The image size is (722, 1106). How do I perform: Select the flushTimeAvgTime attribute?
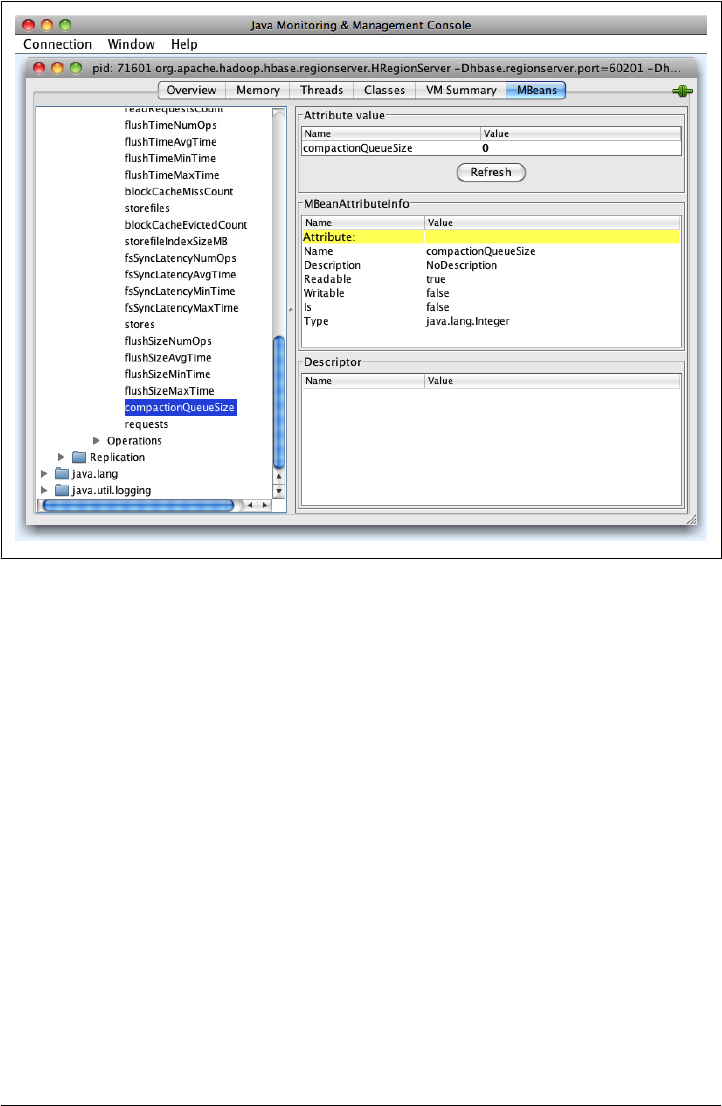click(171, 142)
